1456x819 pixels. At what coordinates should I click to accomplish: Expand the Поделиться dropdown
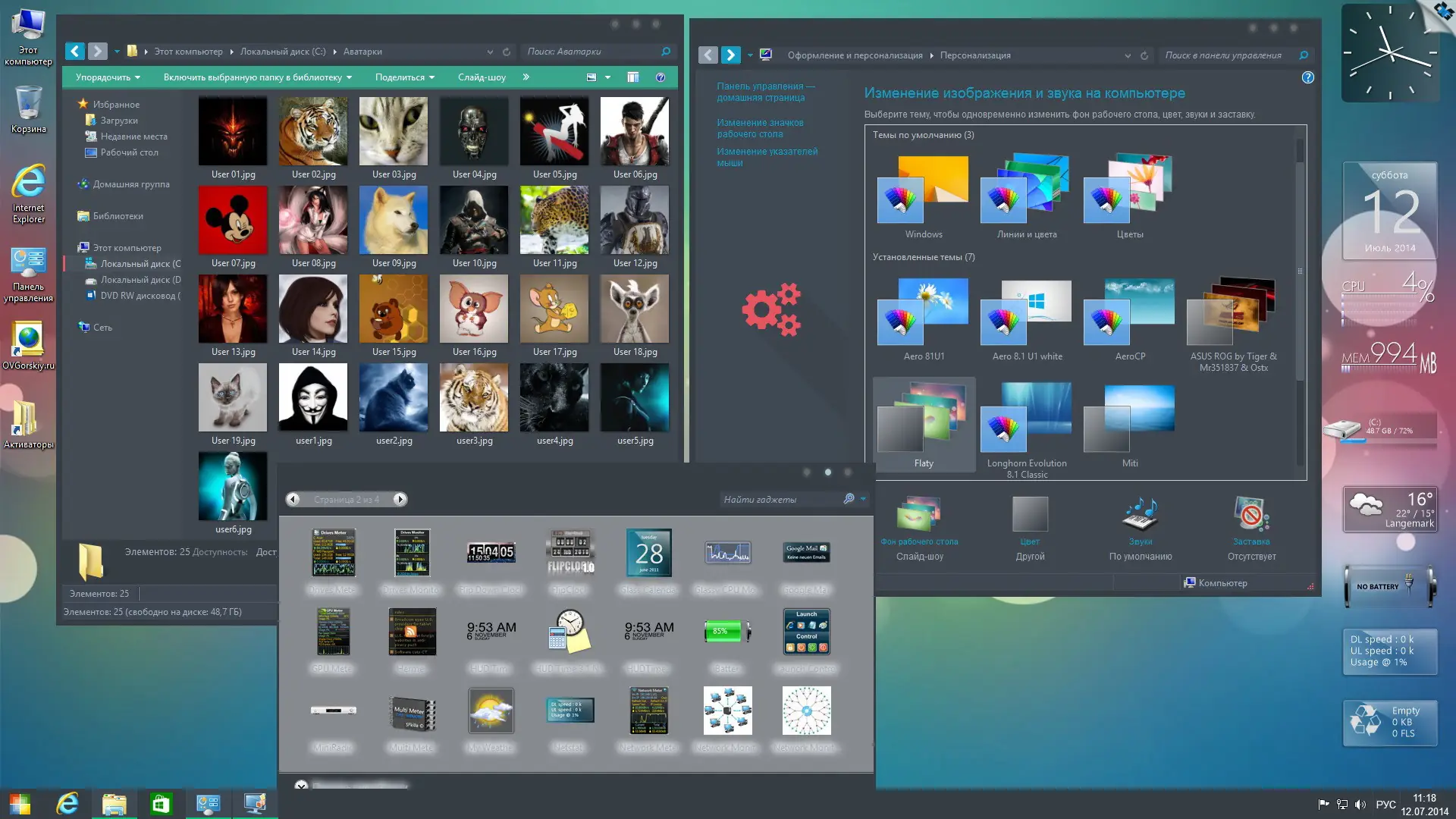[x=405, y=77]
